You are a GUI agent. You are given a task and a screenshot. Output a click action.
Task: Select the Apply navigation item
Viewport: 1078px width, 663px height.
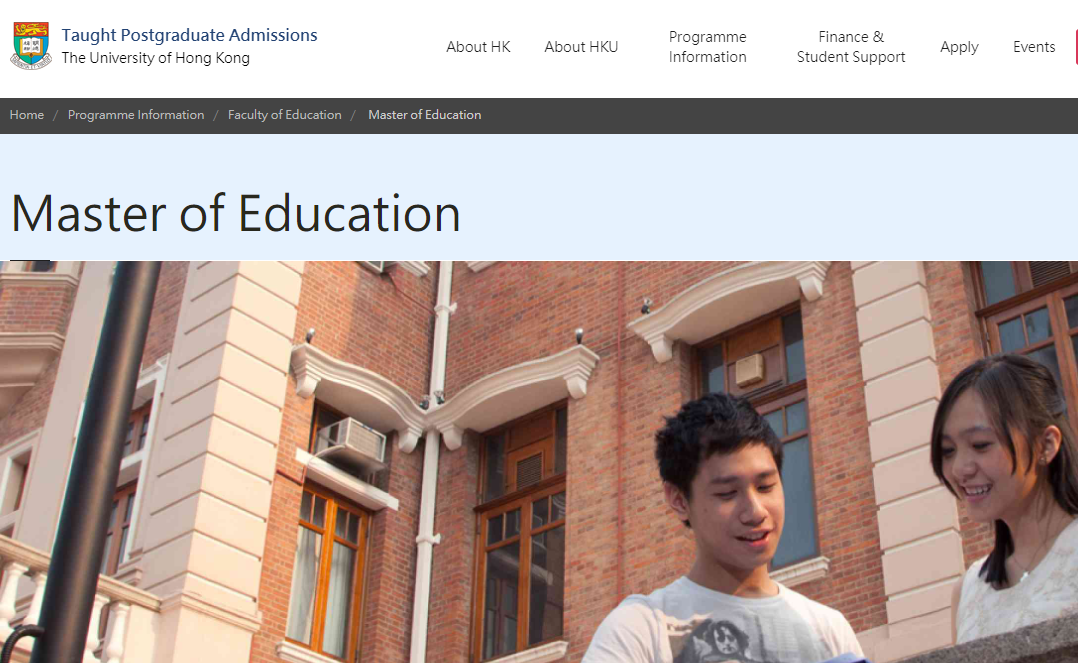tap(959, 47)
